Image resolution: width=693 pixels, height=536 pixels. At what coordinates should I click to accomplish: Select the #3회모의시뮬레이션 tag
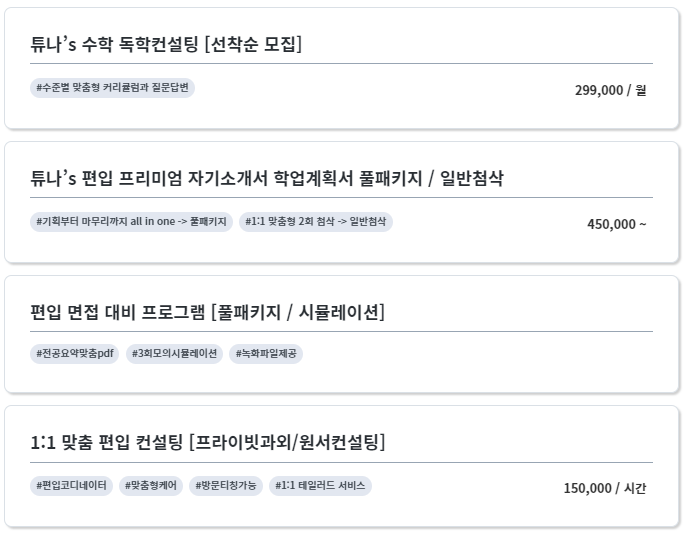click(x=174, y=354)
